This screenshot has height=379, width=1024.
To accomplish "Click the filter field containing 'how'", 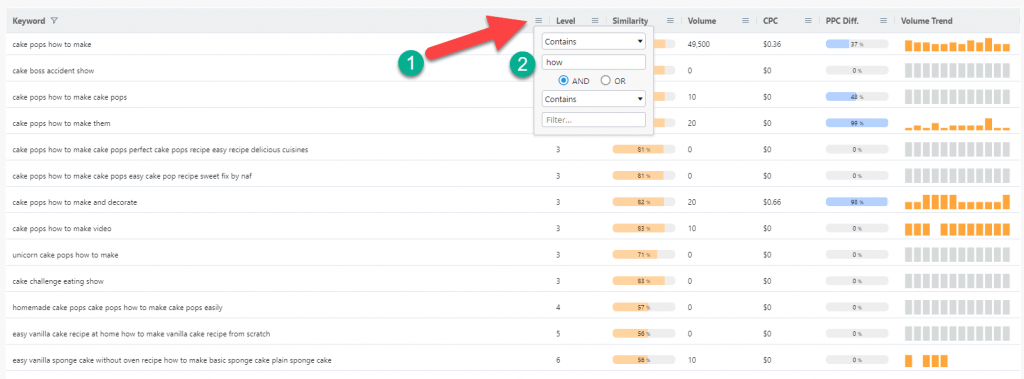I will [594, 62].
